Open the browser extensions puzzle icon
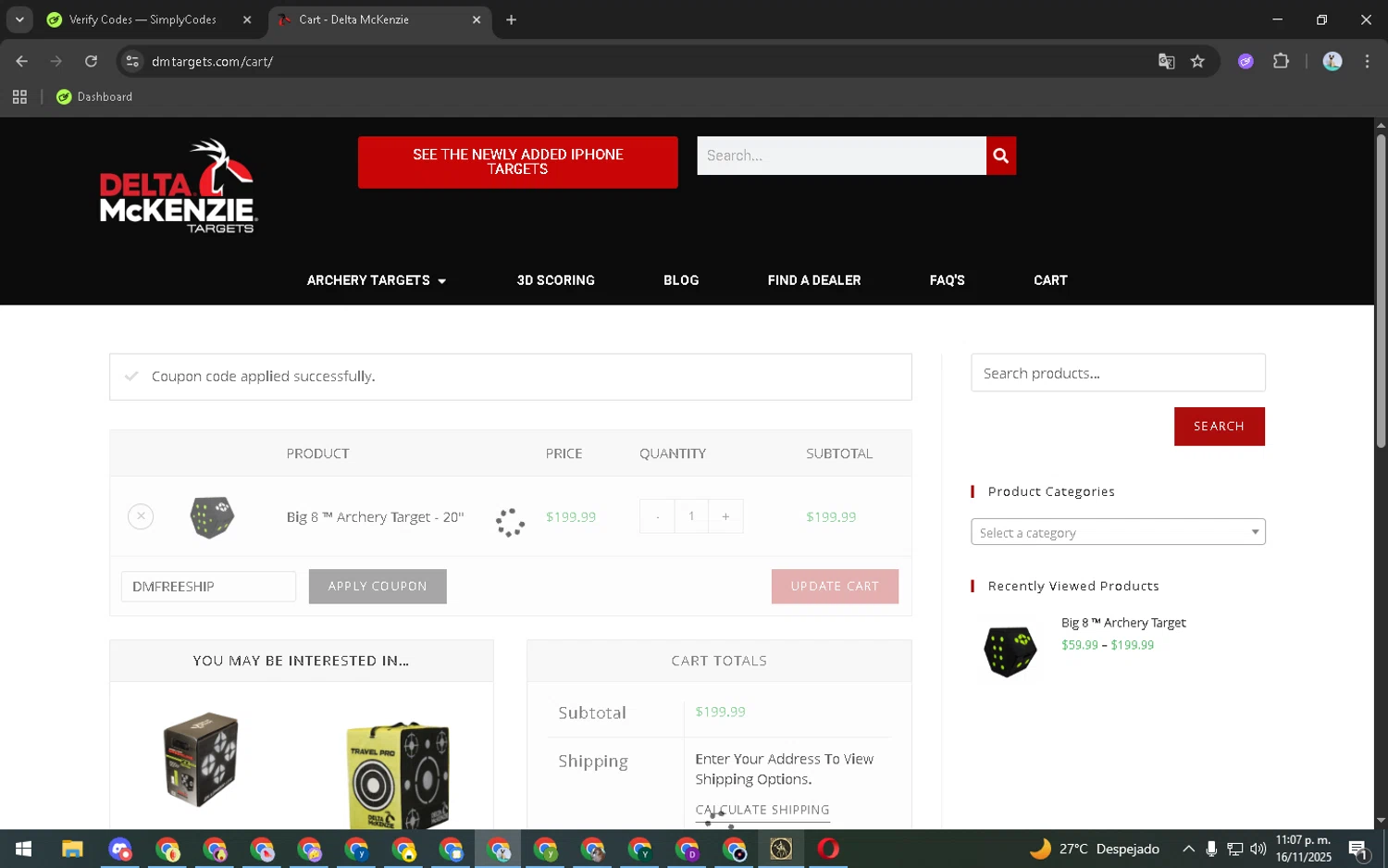 (1281, 61)
